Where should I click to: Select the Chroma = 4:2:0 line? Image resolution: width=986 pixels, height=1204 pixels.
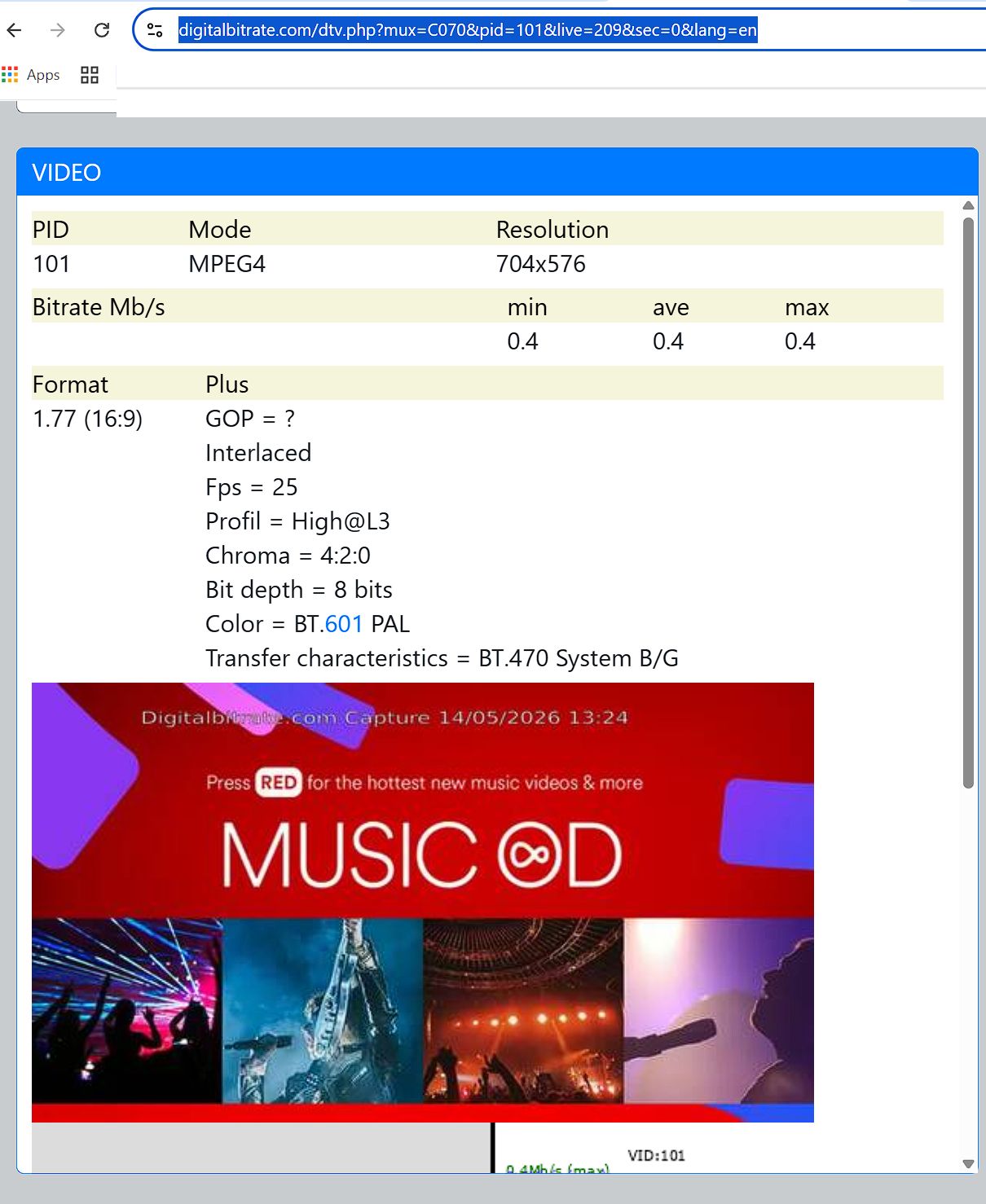click(x=288, y=556)
